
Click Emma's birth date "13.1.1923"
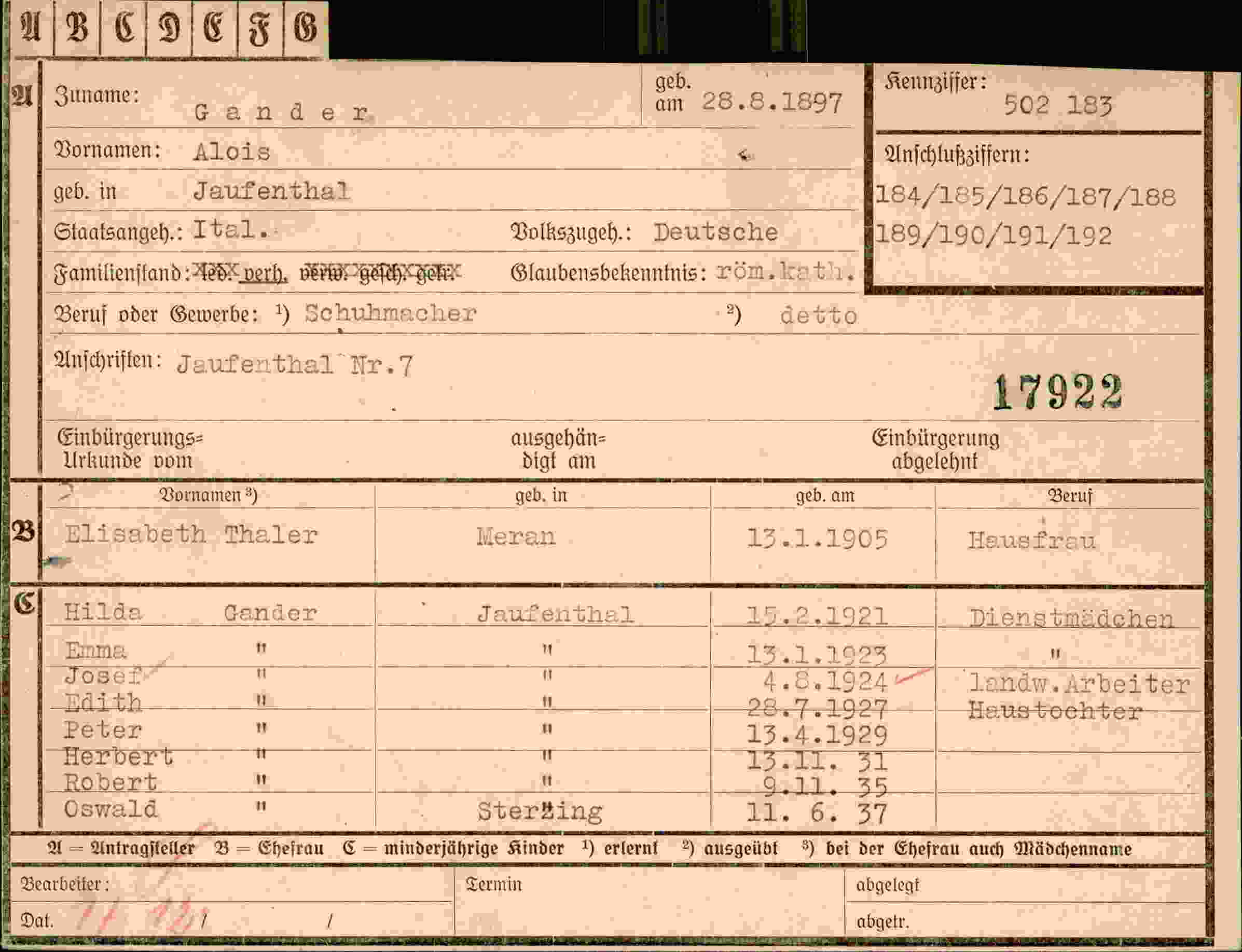coord(817,655)
